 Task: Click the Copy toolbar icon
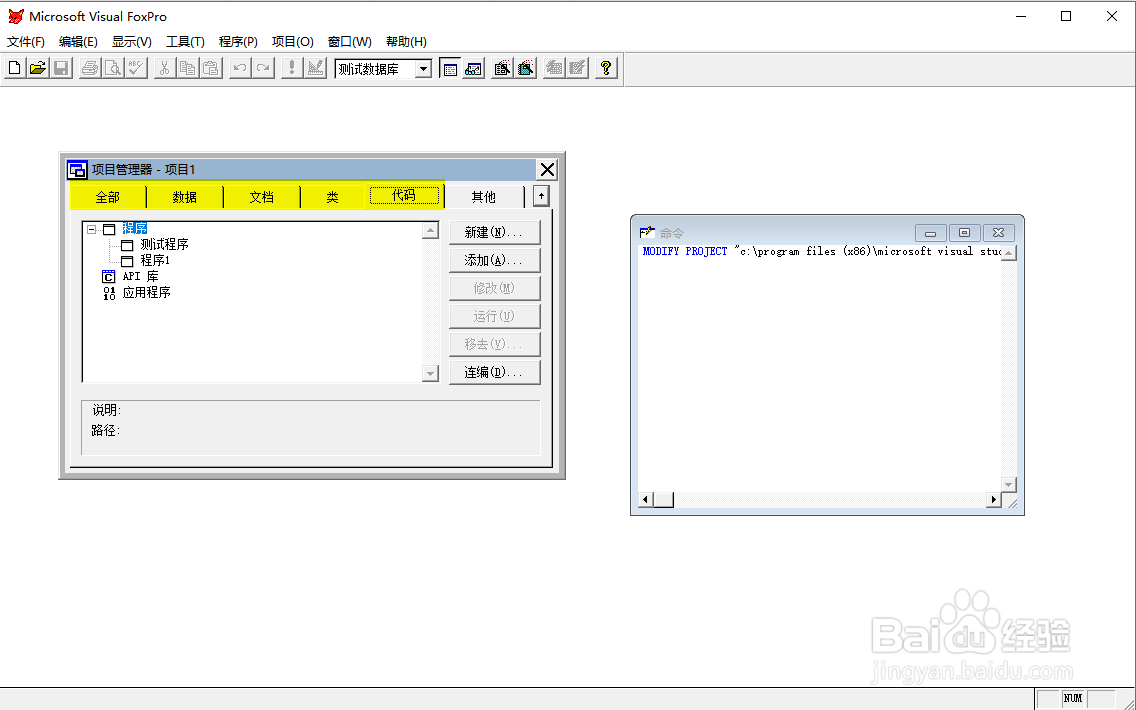tap(188, 68)
